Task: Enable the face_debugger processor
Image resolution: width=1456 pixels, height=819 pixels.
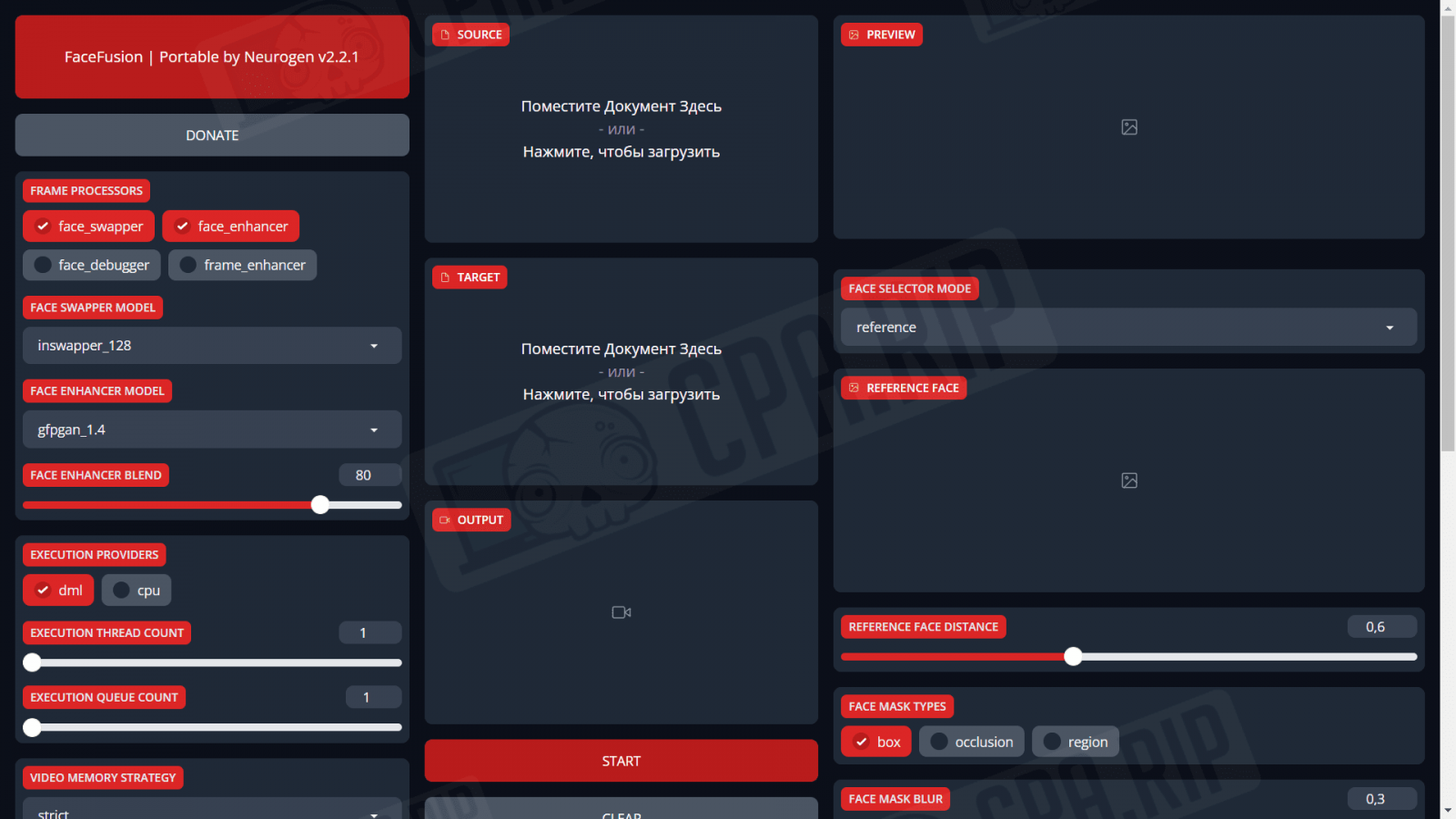Action: [x=43, y=265]
